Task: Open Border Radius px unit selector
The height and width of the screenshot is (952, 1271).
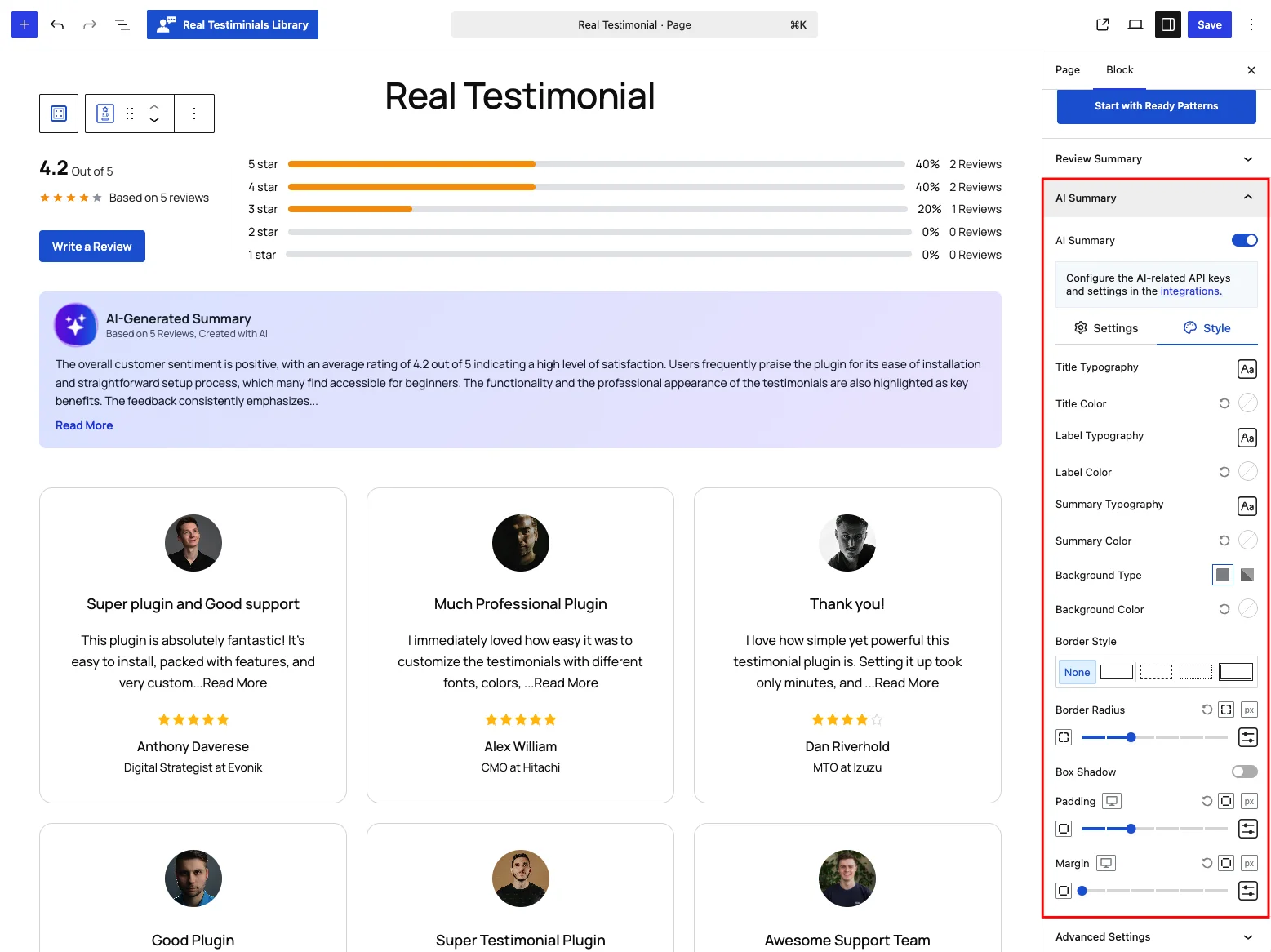Action: (x=1249, y=710)
